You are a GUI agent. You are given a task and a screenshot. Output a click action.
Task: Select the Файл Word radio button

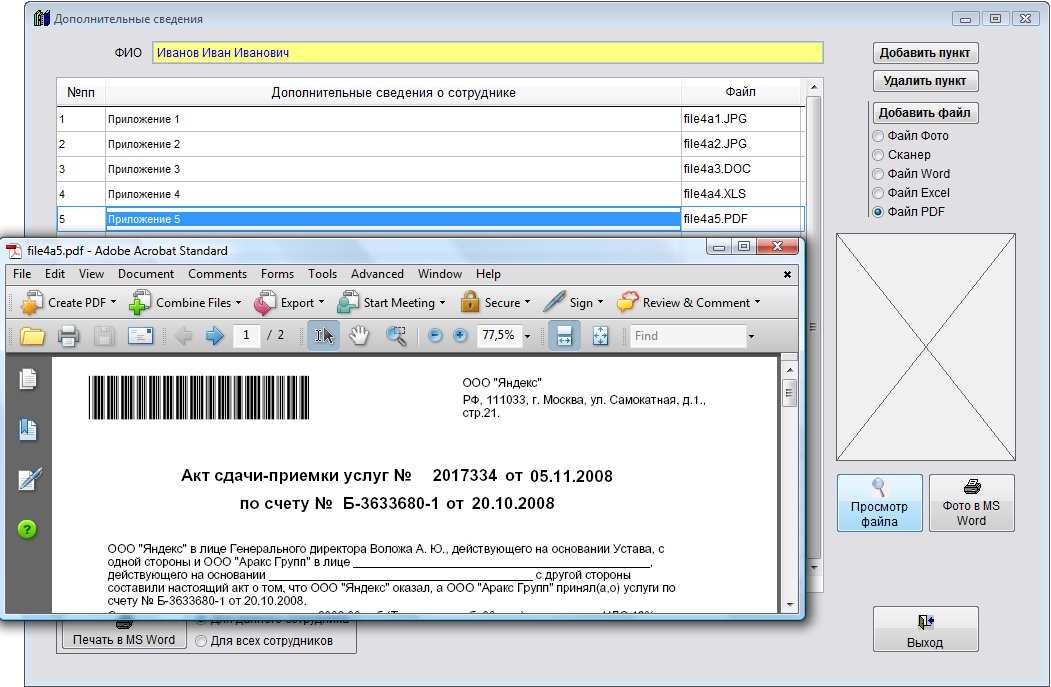[878, 174]
